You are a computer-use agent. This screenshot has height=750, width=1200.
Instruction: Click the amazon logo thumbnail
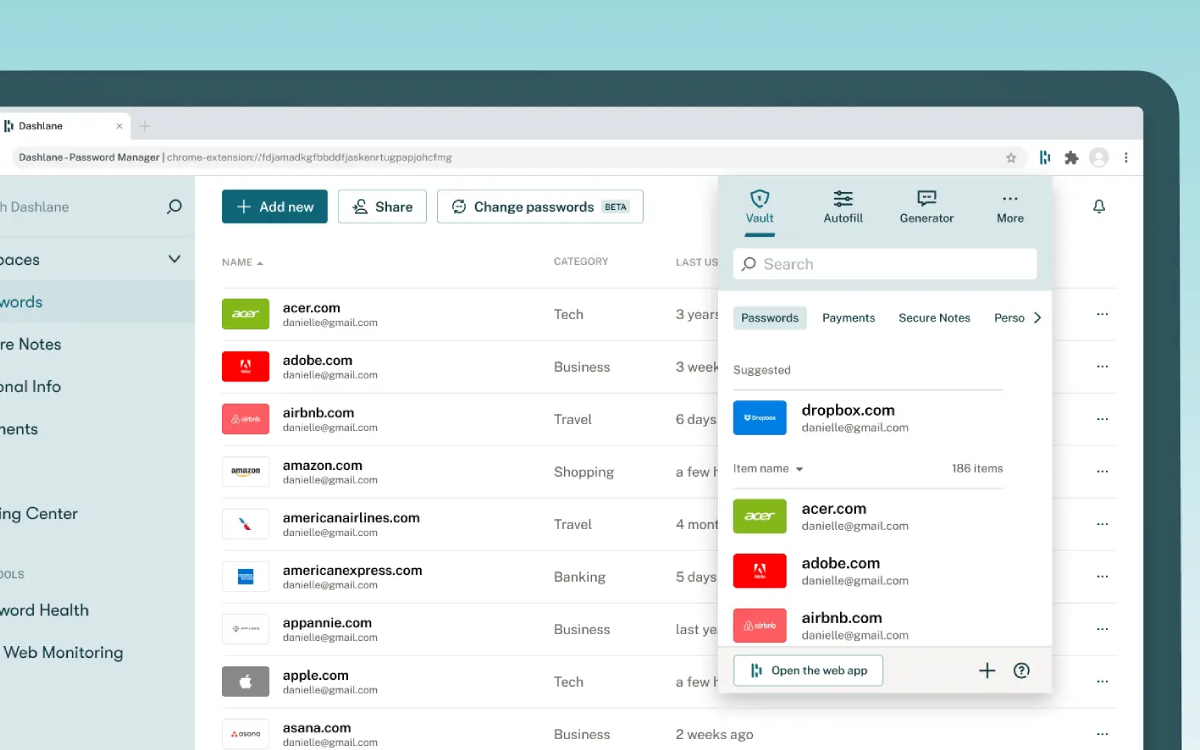click(245, 471)
